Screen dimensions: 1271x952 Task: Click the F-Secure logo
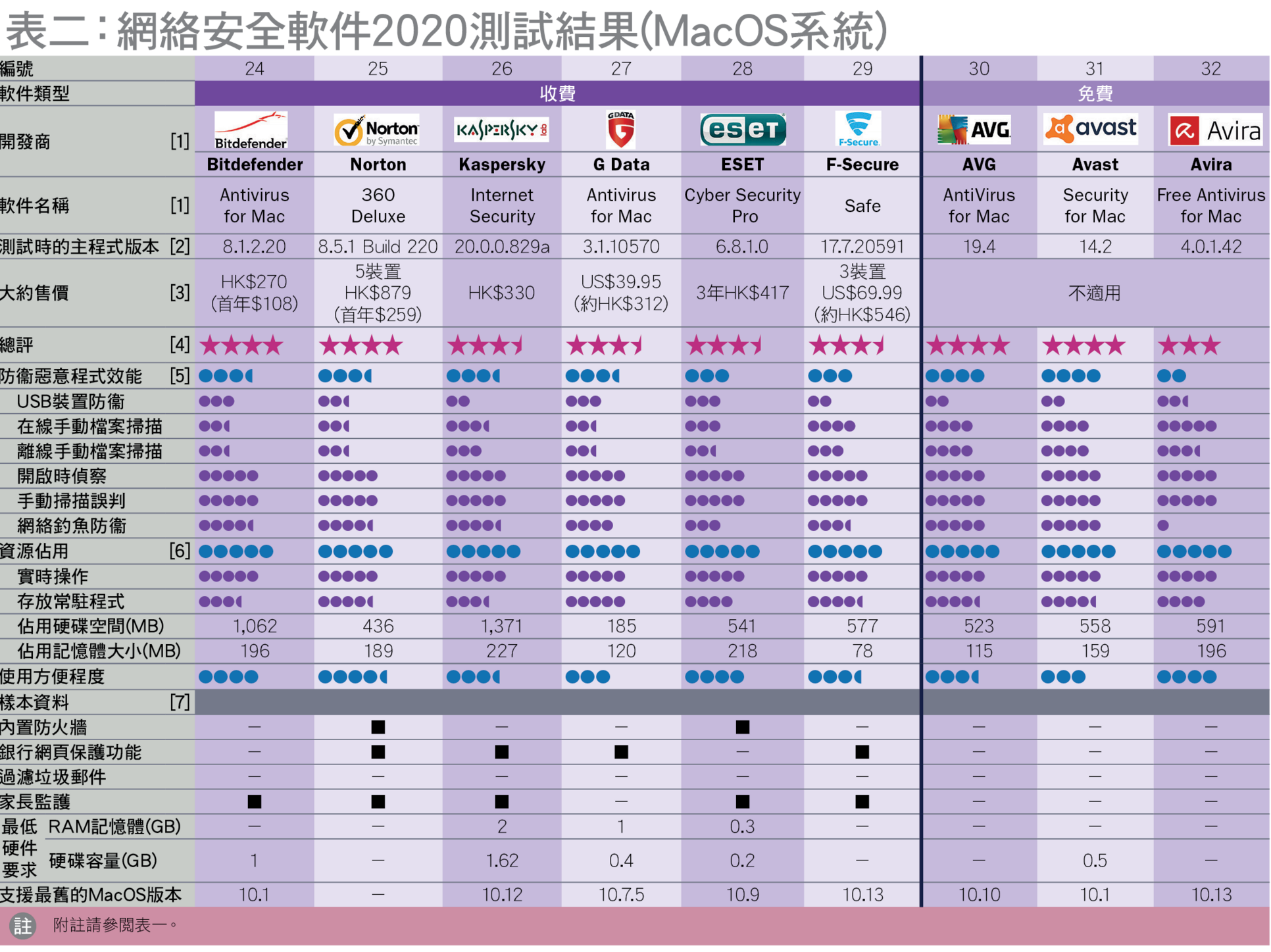[x=859, y=129]
